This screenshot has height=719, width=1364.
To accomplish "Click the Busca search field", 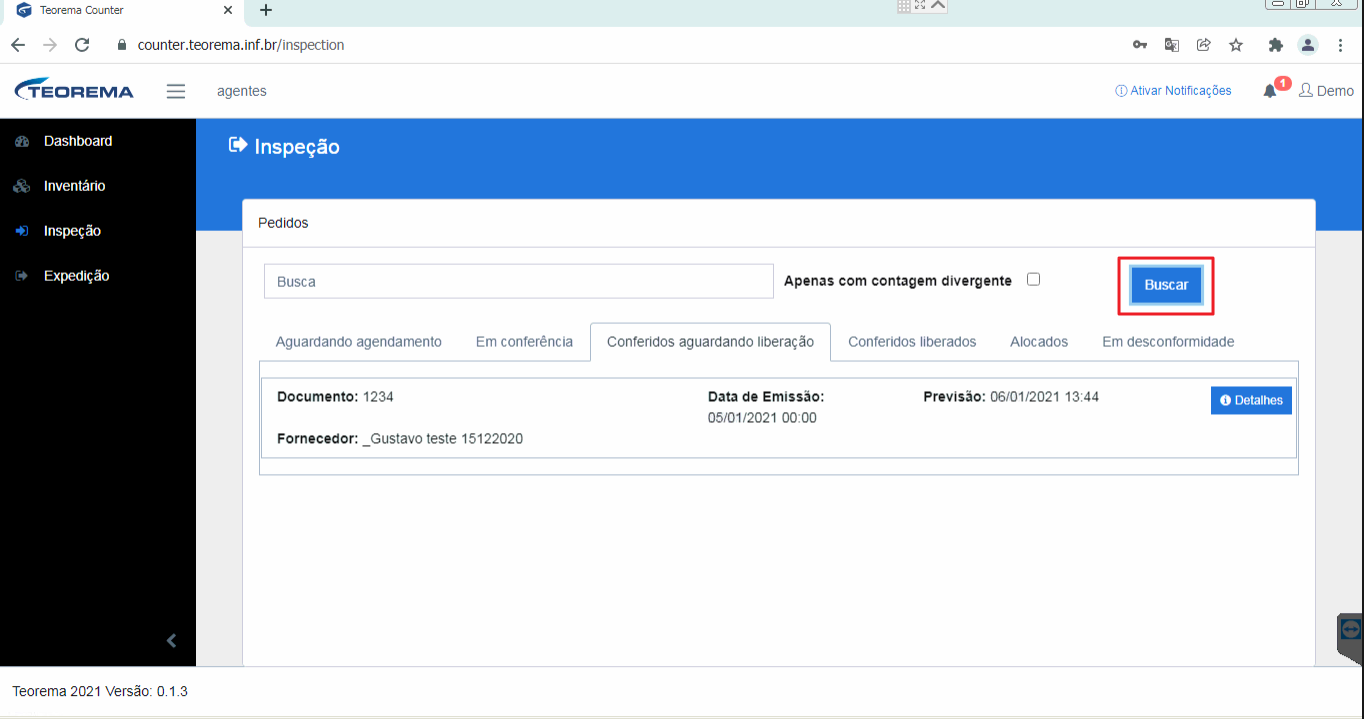I will pyautogui.click(x=519, y=281).
